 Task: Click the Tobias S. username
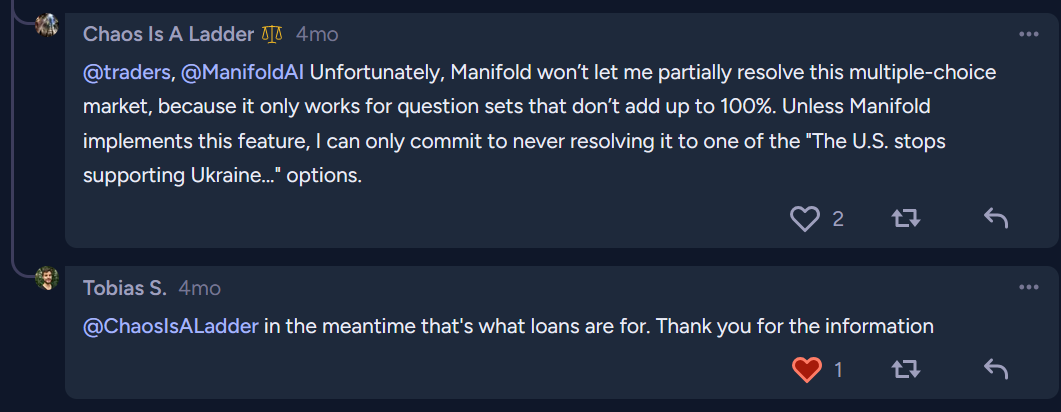125,288
